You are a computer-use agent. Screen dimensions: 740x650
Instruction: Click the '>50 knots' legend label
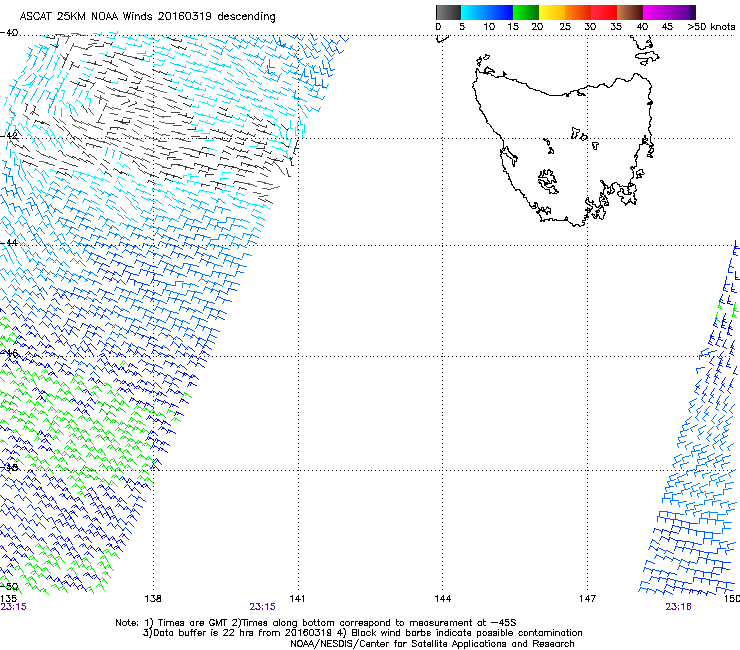[711, 27]
